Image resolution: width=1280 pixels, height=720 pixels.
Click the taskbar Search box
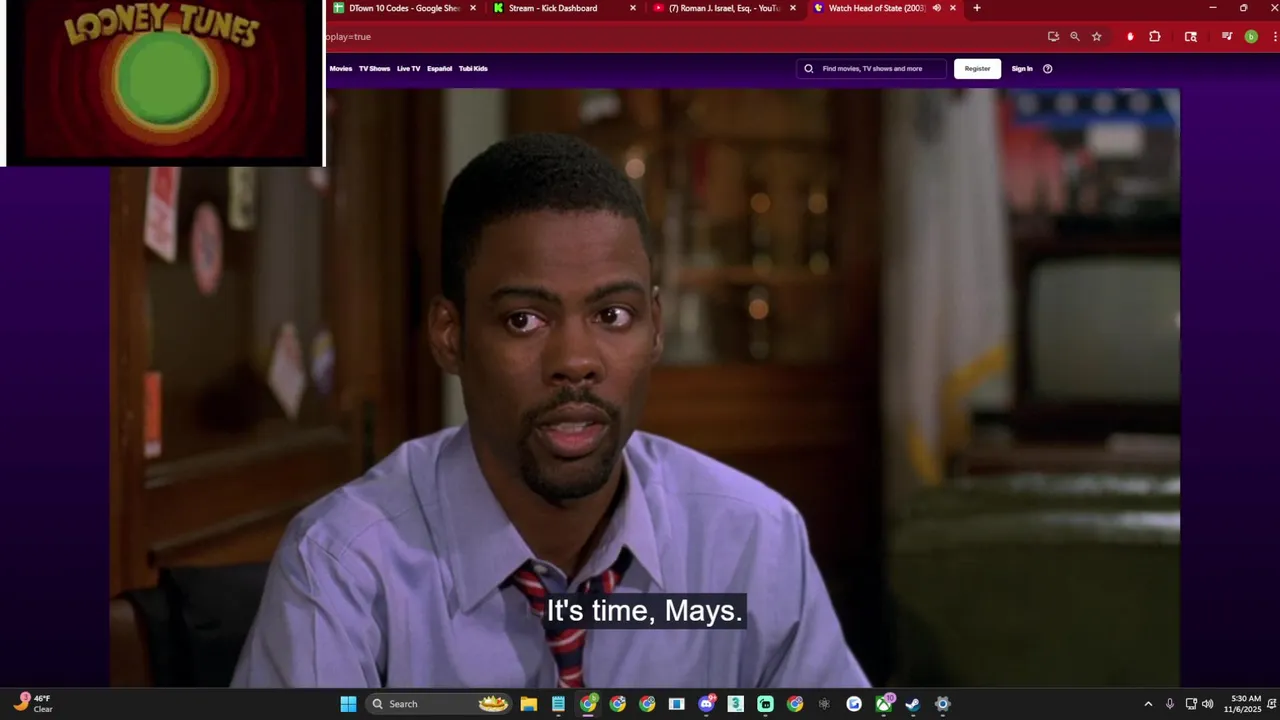pos(439,704)
